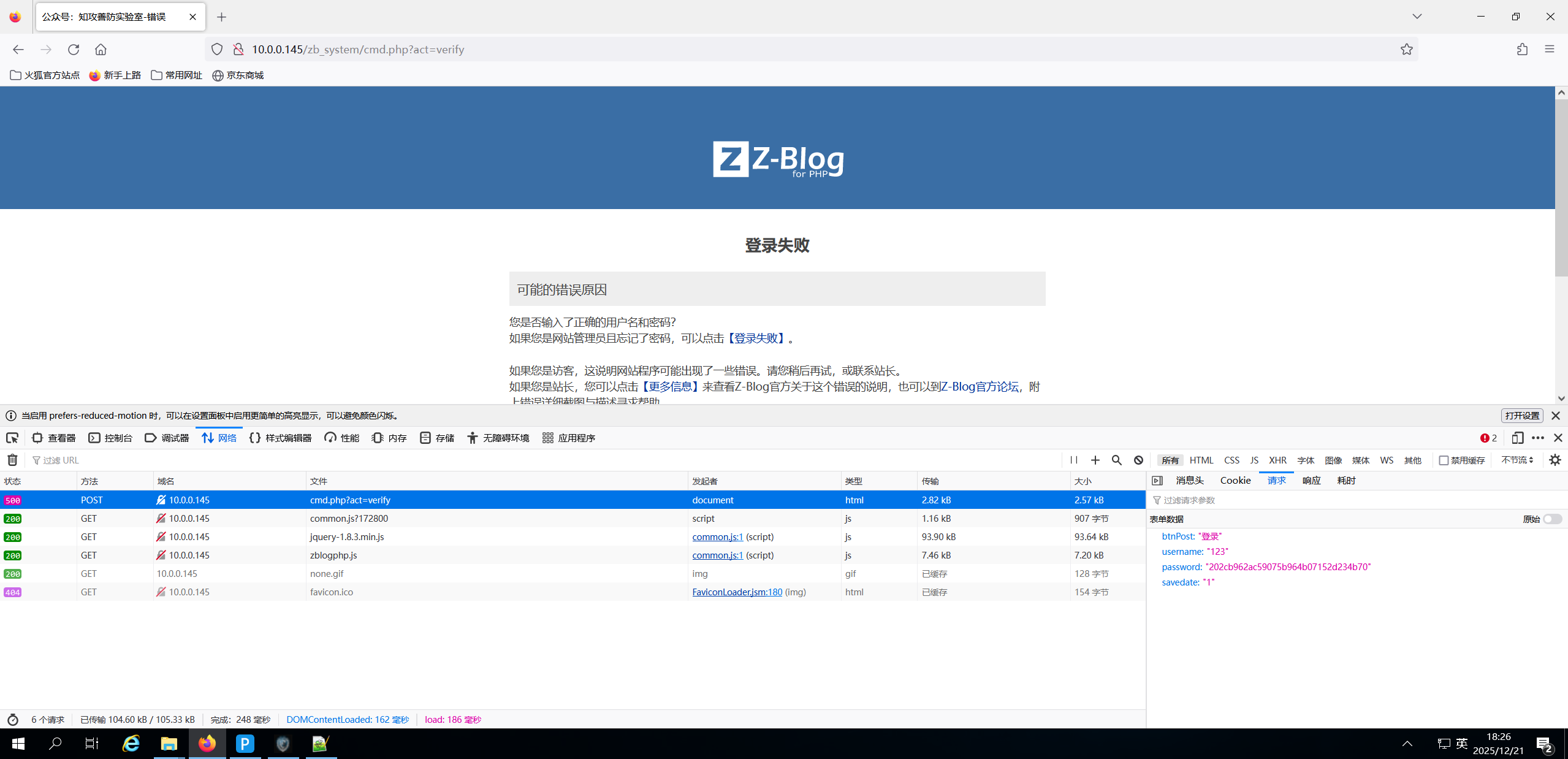Open devtools more options menu
1568x759 pixels.
tap(1538, 438)
